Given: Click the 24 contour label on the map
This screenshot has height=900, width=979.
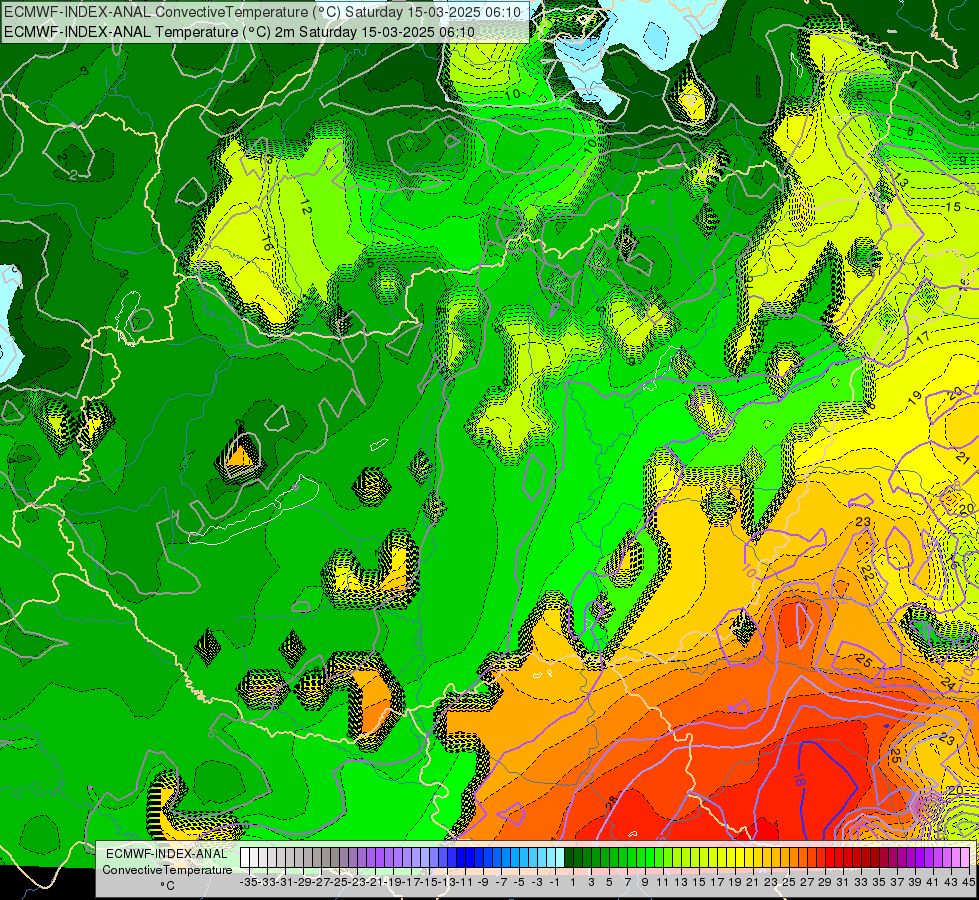Looking at the screenshot, I should (x=947, y=684).
